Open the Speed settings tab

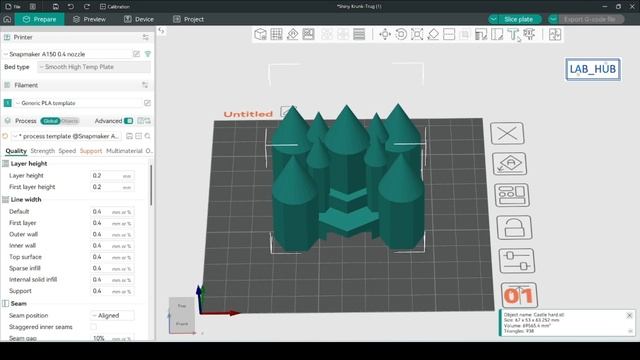pos(67,151)
